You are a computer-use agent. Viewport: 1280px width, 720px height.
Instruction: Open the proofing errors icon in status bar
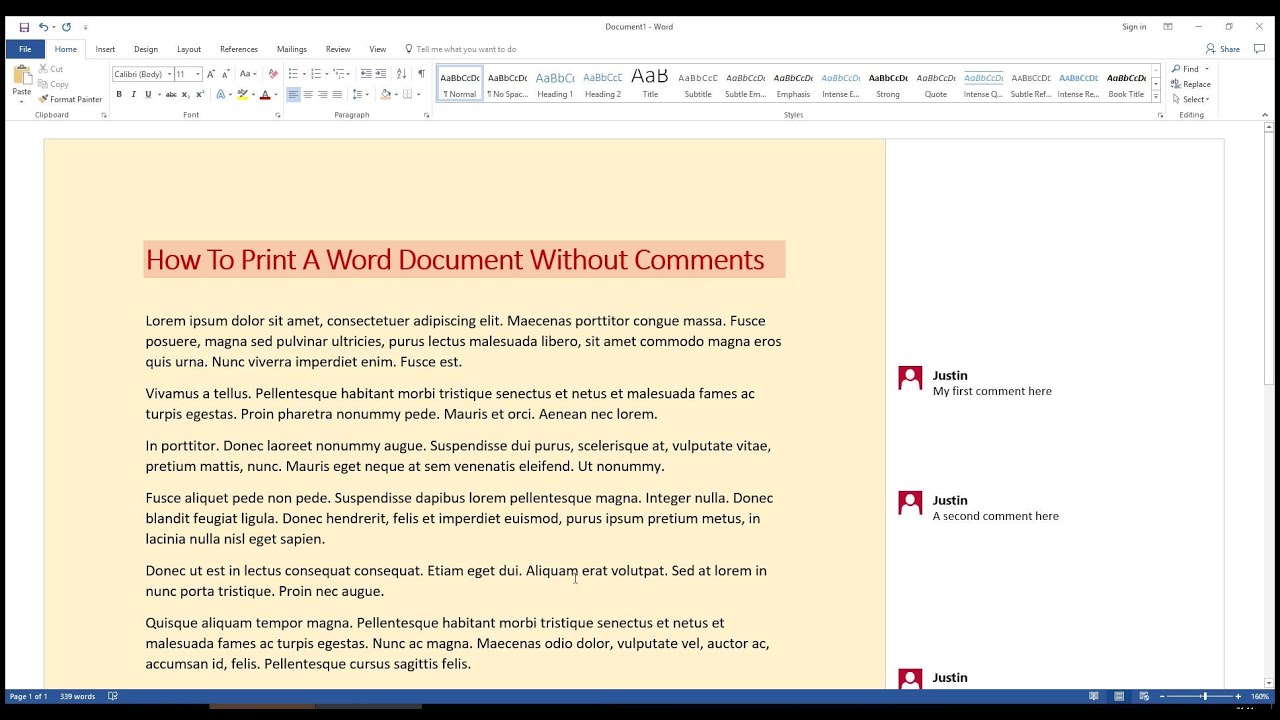tap(113, 696)
